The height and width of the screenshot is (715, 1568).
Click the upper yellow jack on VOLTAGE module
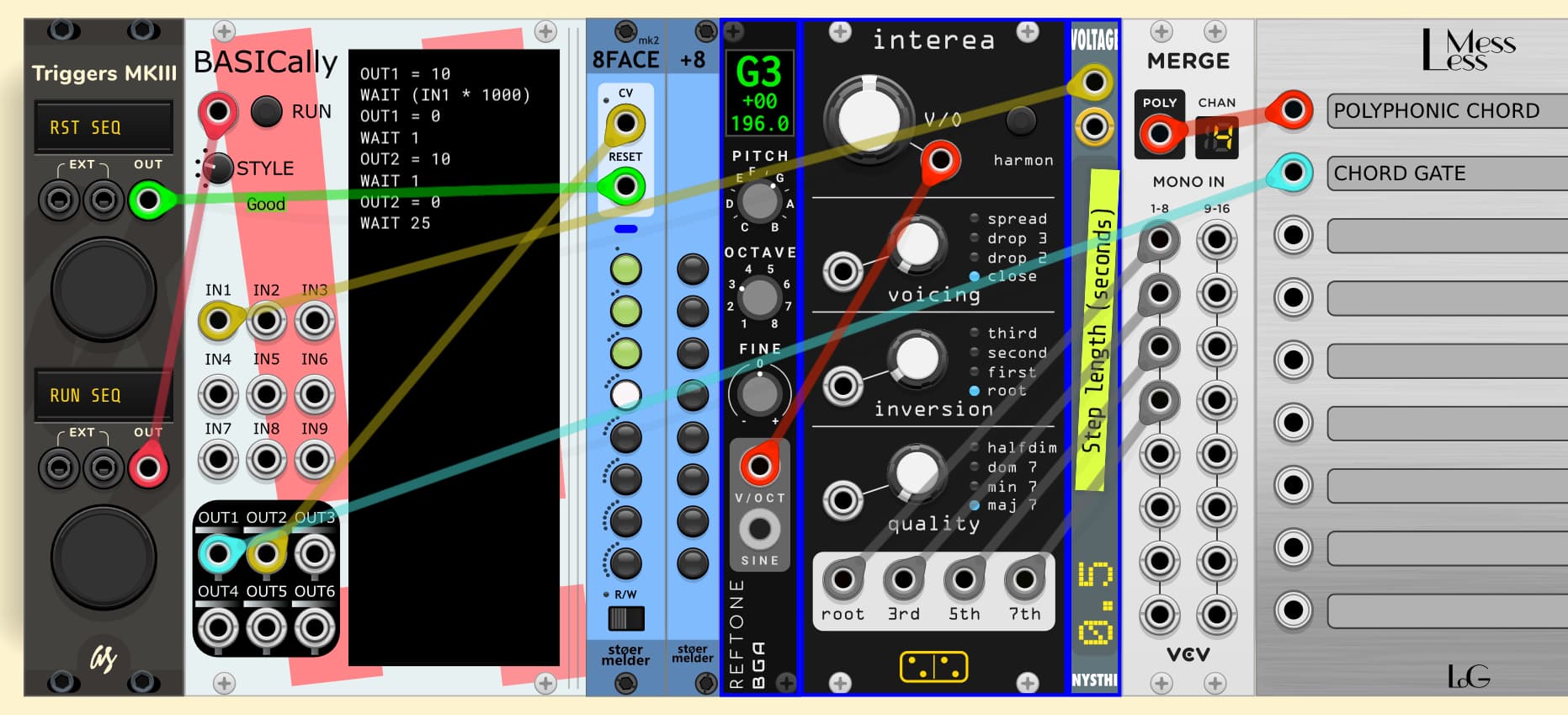[x=1093, y=82]
